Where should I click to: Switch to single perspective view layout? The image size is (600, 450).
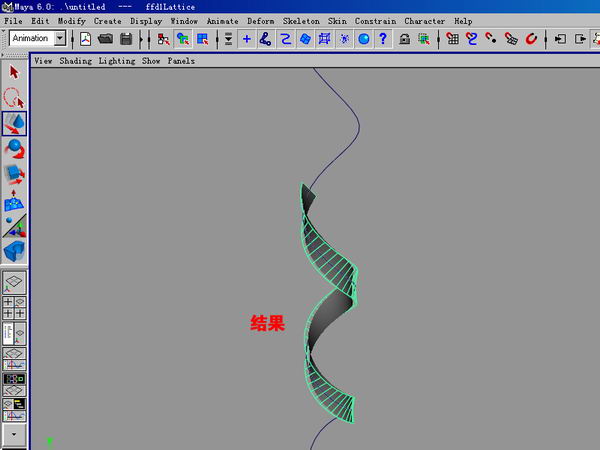click(x=14, y=282)
